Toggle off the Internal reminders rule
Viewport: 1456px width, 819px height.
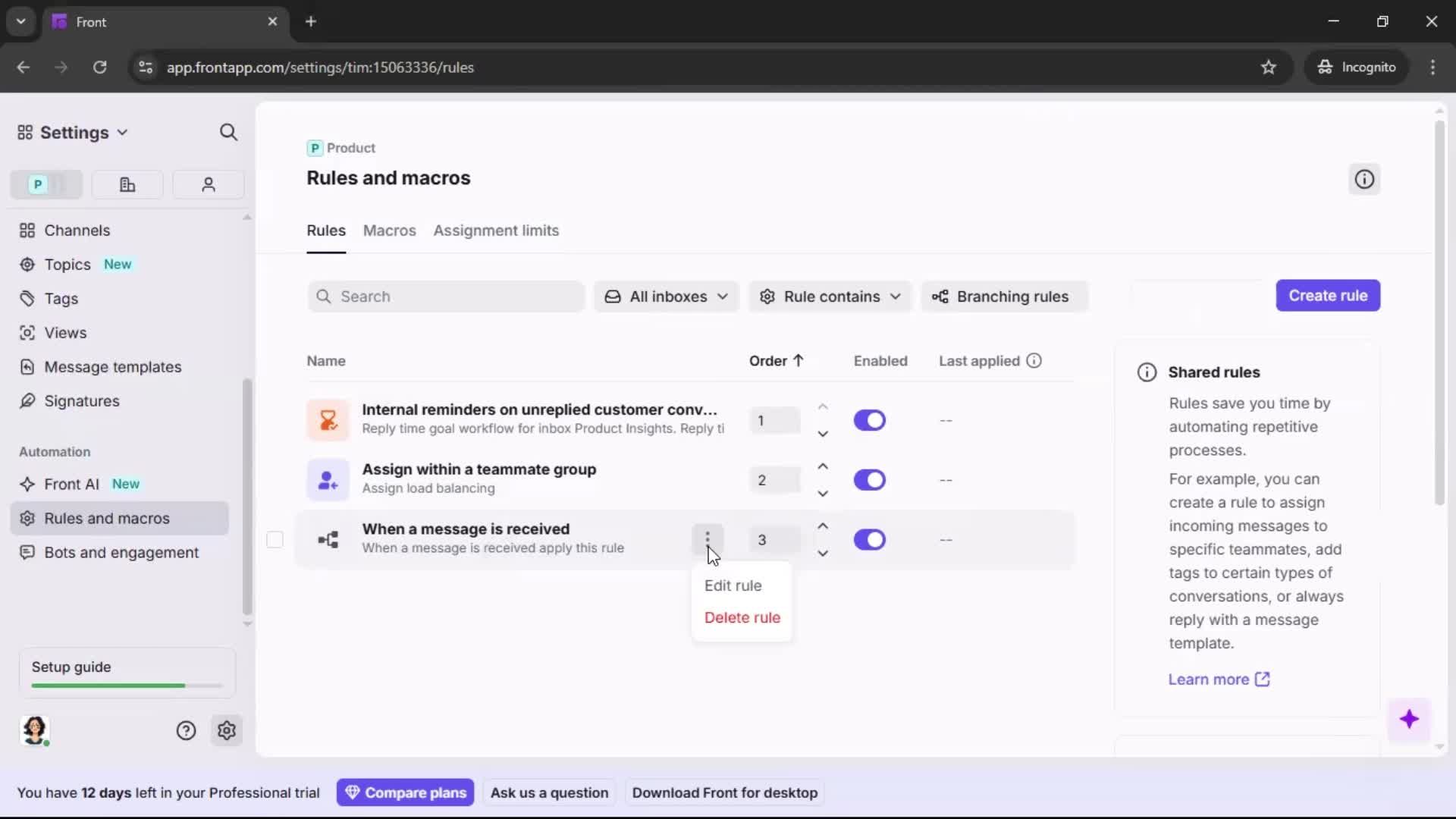[x=870, y=420]
